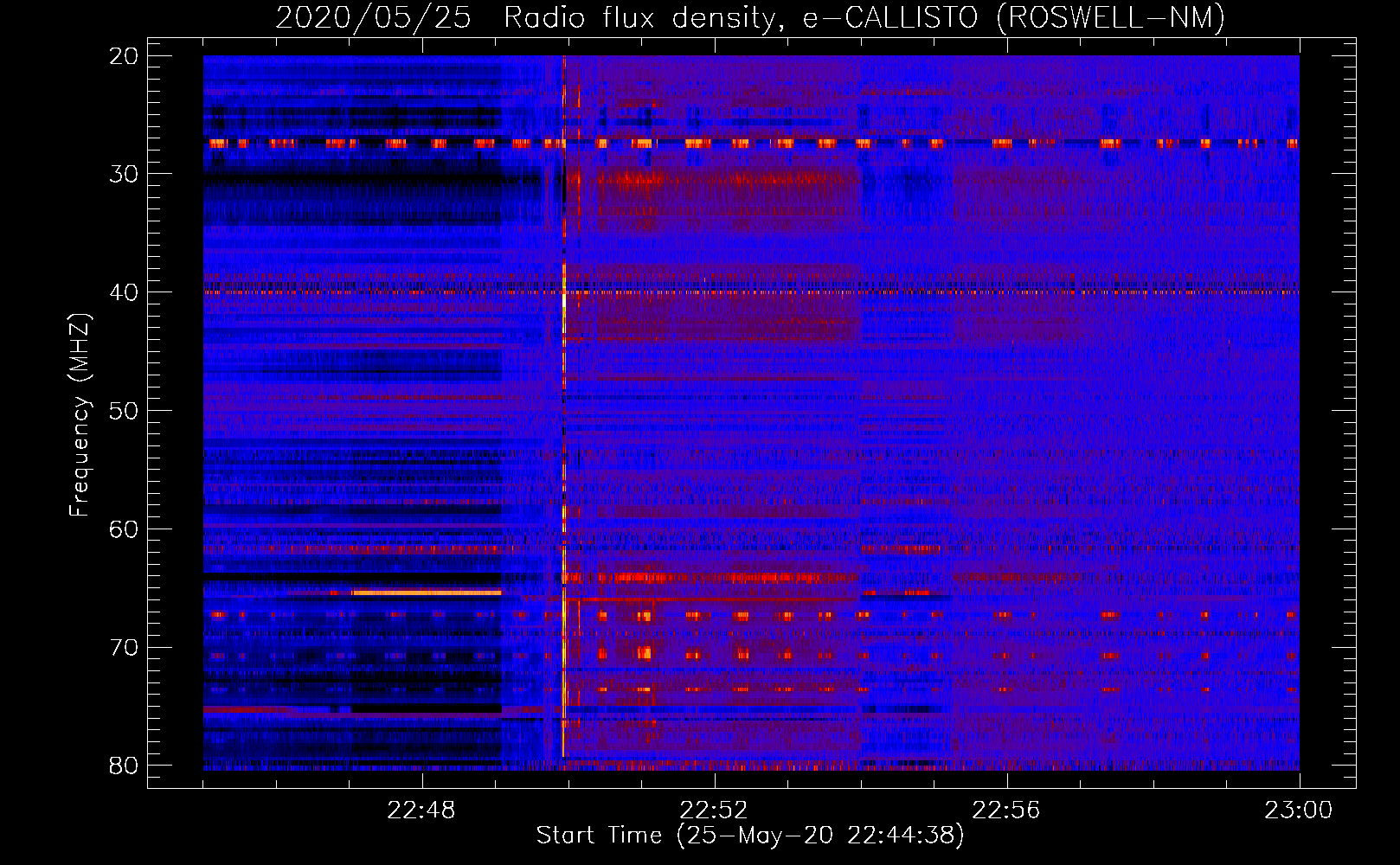Click the date "2020/05/25" in the title

pyautogui.click(x=373, y=17)
